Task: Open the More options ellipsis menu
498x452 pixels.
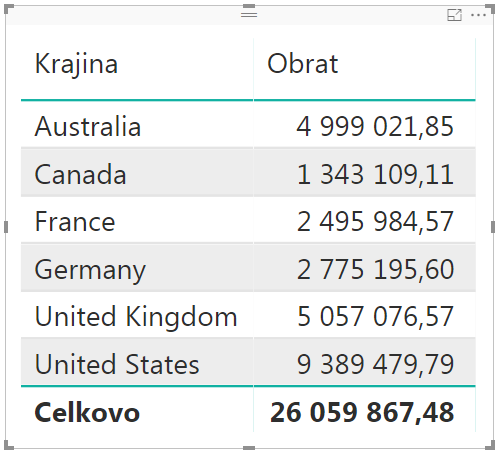Action: click(478, 15)
